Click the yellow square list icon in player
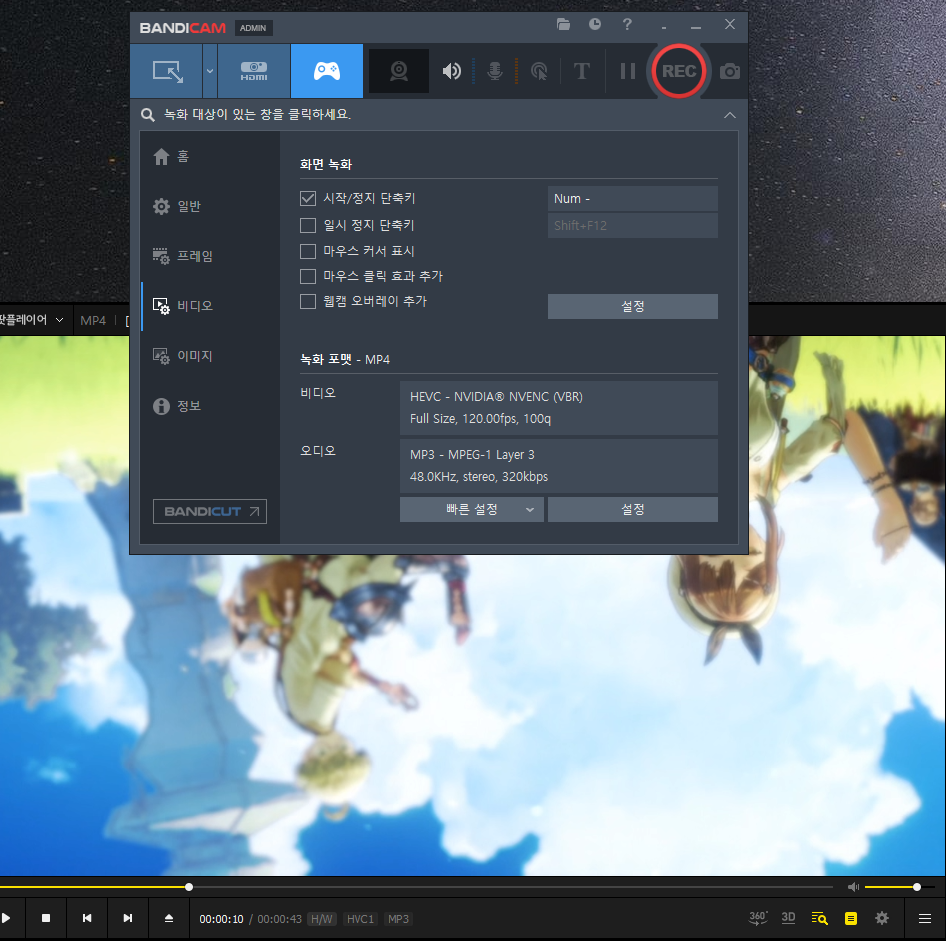This screenshot has height=941, width=946. (851, 918)
